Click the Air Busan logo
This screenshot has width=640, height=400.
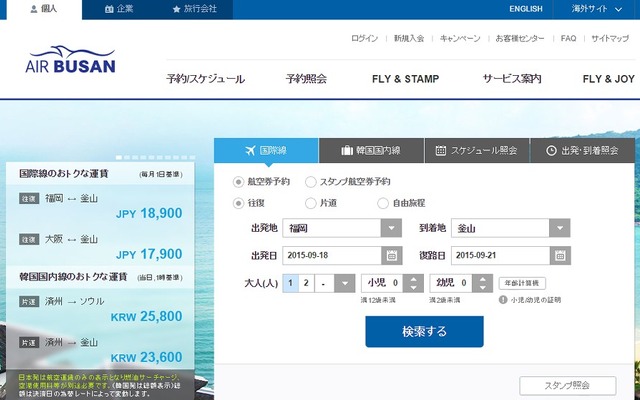tap(70, 60)
